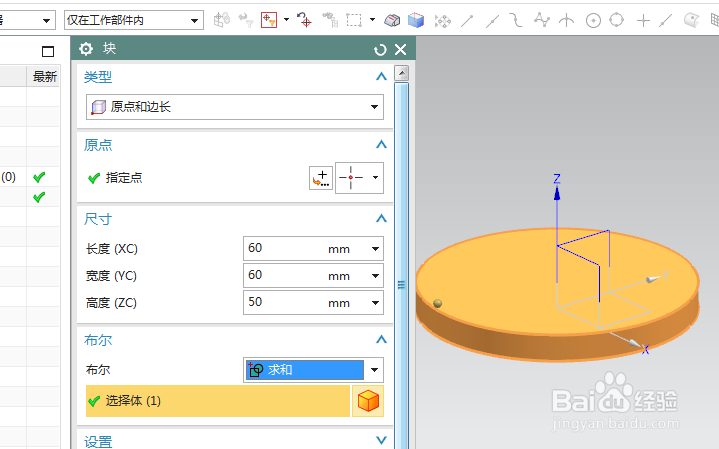The width and height of the screenshot is (719, 449).
Task: Click the grayed funnel arrow filter icon
Action: pyautogui.click(x=246, y=20)
